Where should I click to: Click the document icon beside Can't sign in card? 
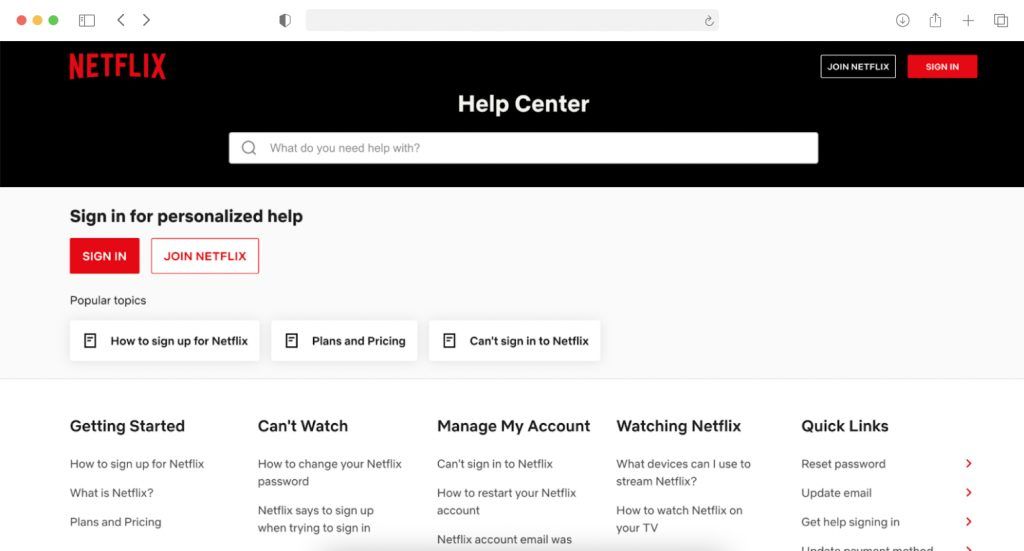(x=449, y=341)
